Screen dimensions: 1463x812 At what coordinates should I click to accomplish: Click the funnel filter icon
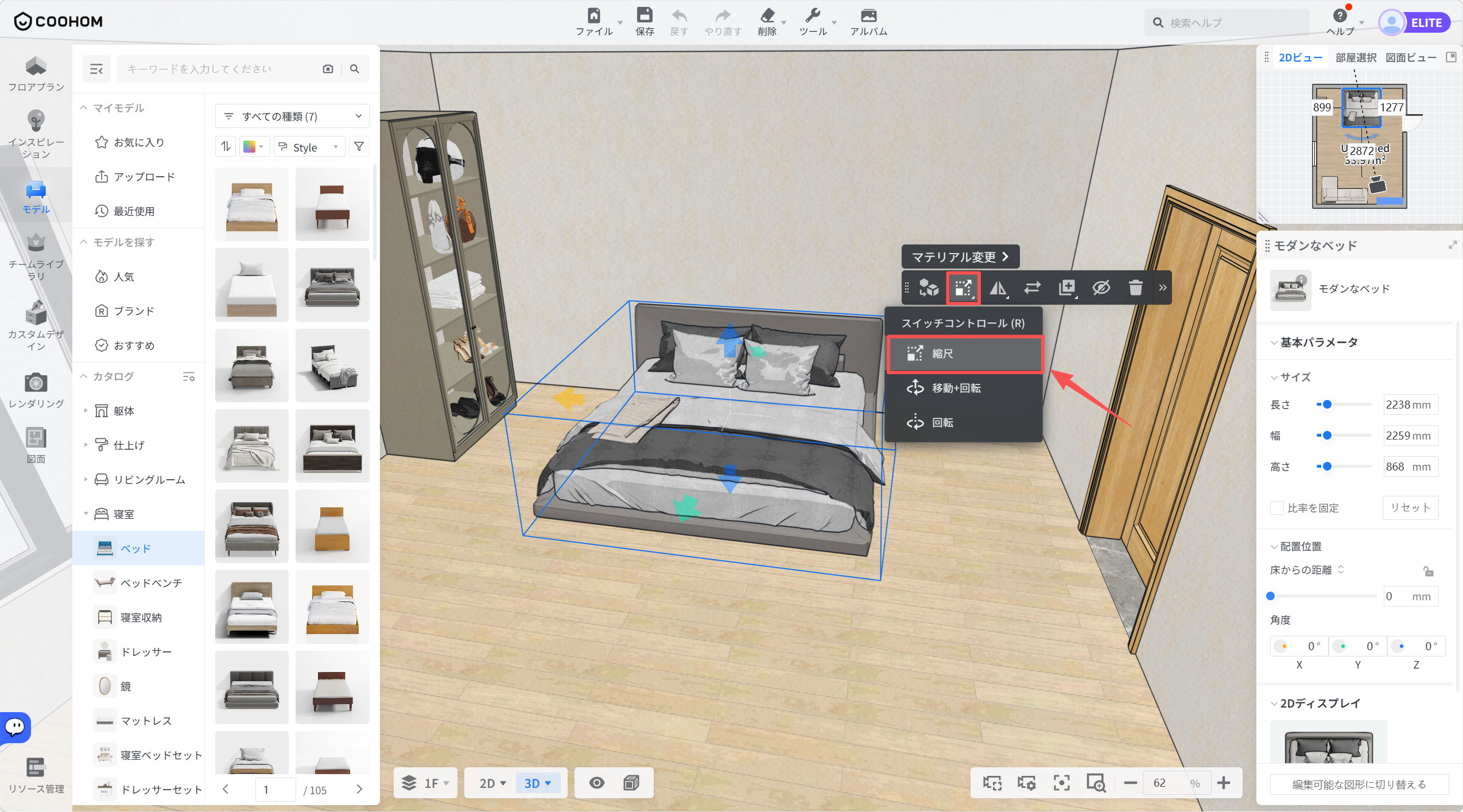coord(359,147)
